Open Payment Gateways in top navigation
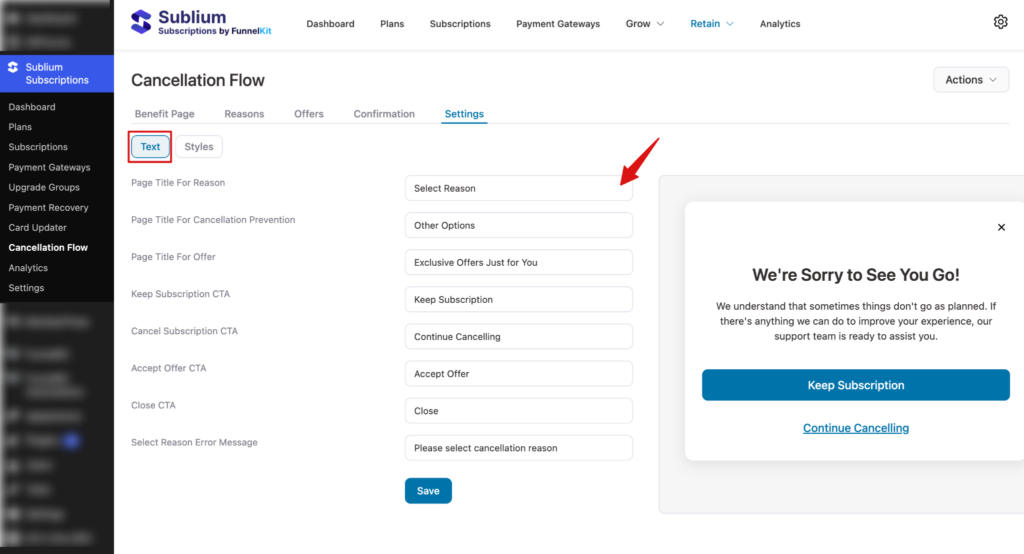Image resolution: width=1024 pixels, height=554 pixels. (x=558, y=24)
